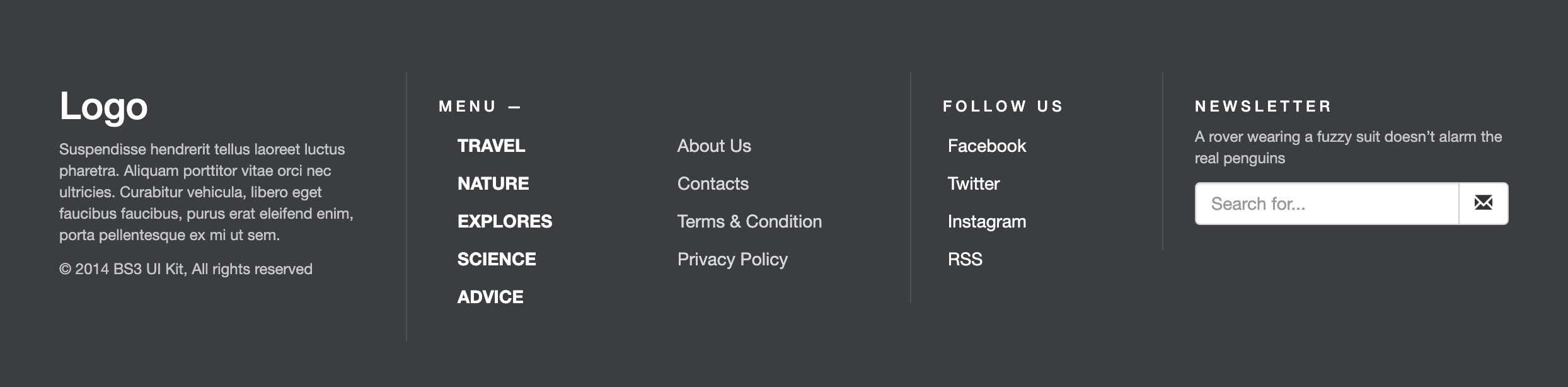
Task: Click the 2014 BS3 UI Kit copyright text
Action: 185,269
